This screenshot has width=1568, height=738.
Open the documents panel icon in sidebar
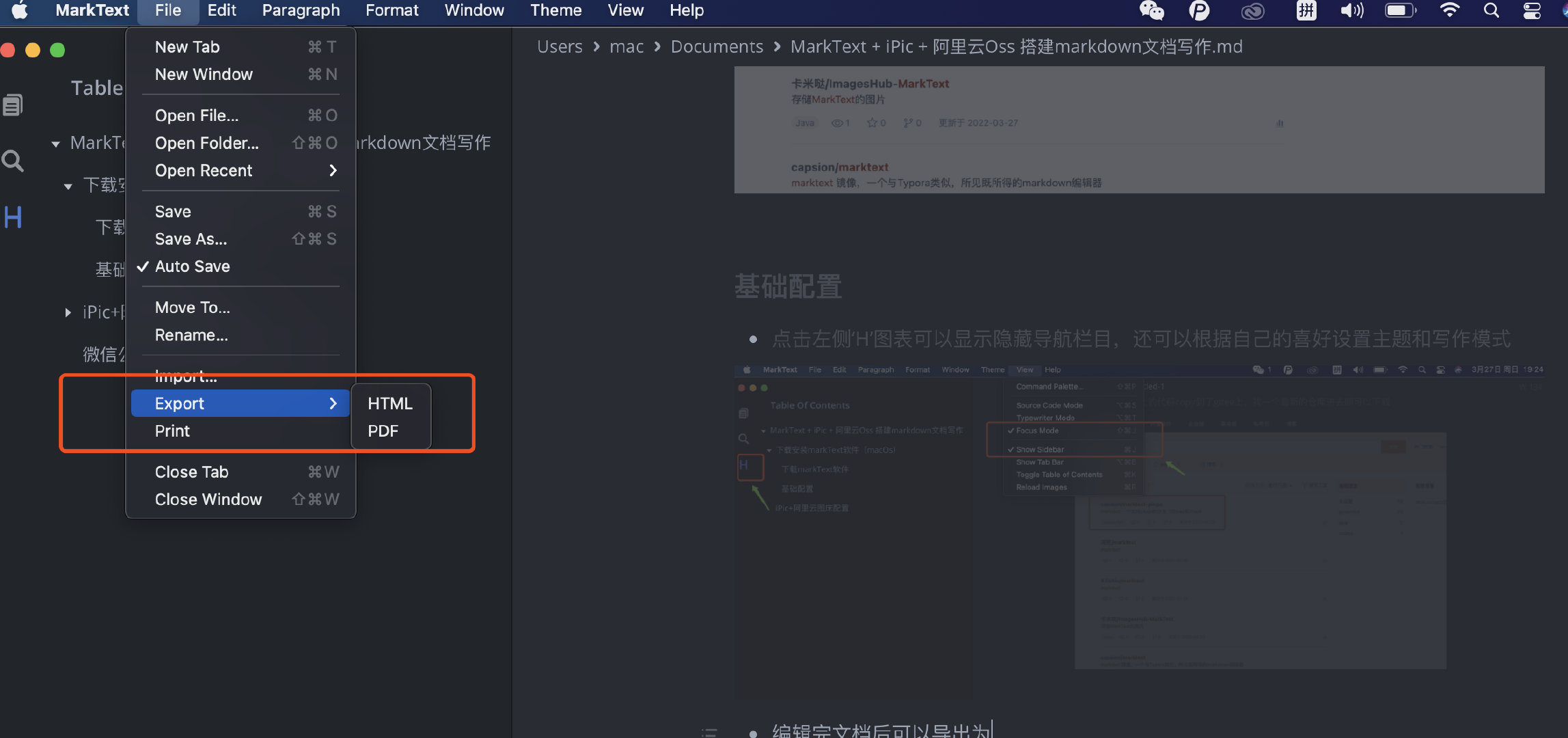pos(13,104)
